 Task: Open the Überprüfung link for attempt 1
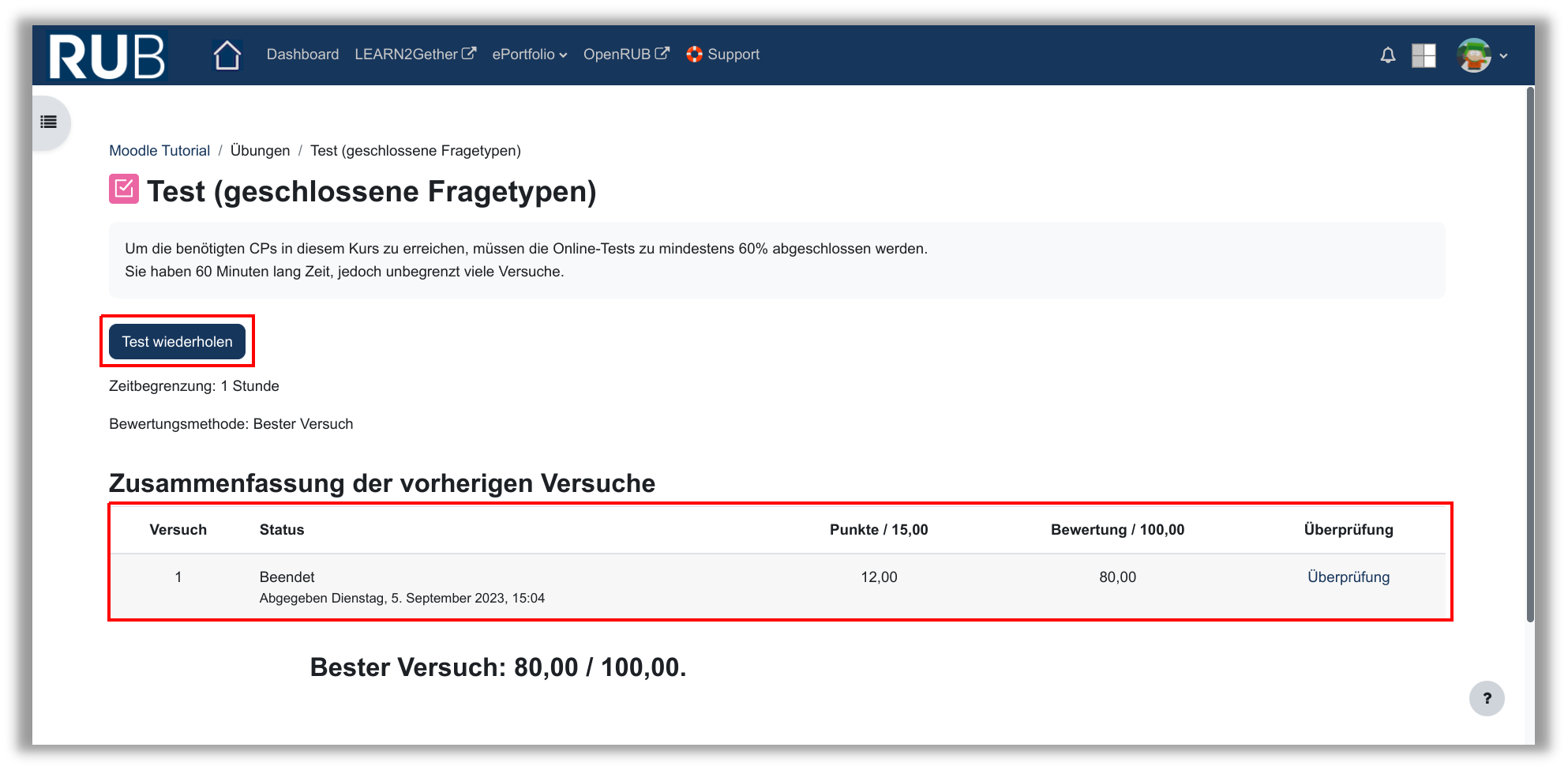pos(1348,577)
